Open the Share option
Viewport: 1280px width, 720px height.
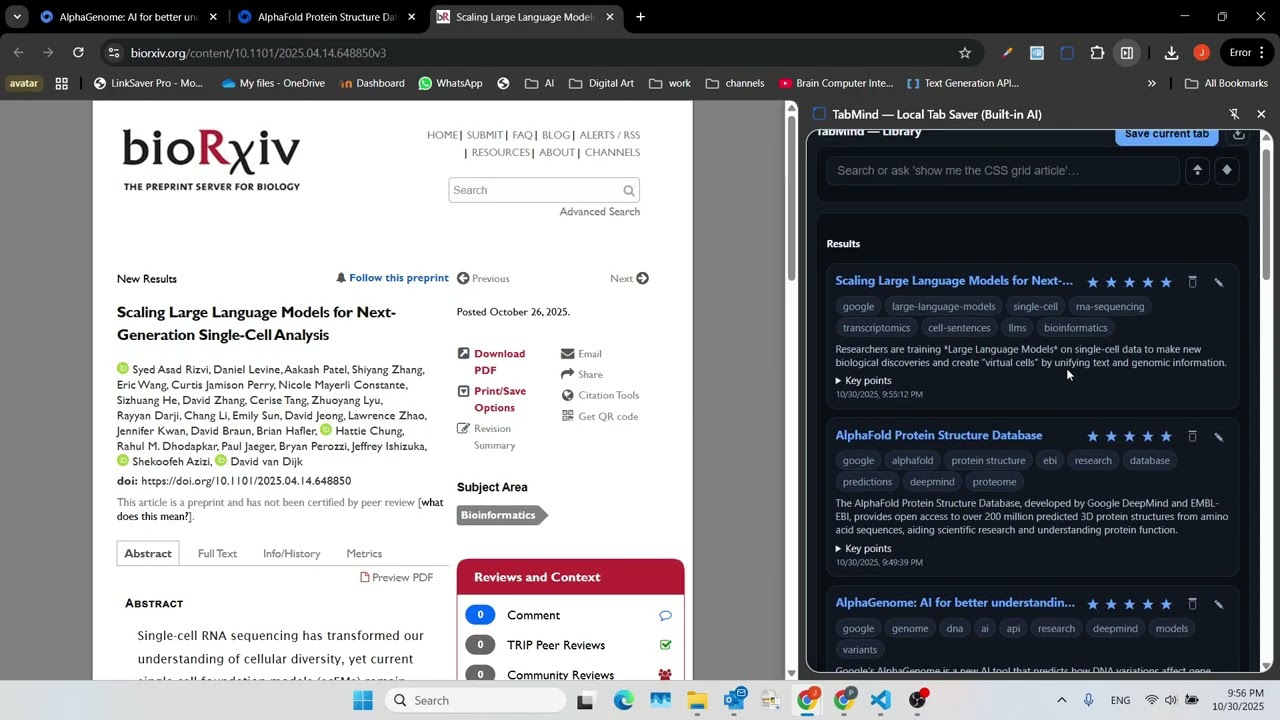click(x=582, y=374)
